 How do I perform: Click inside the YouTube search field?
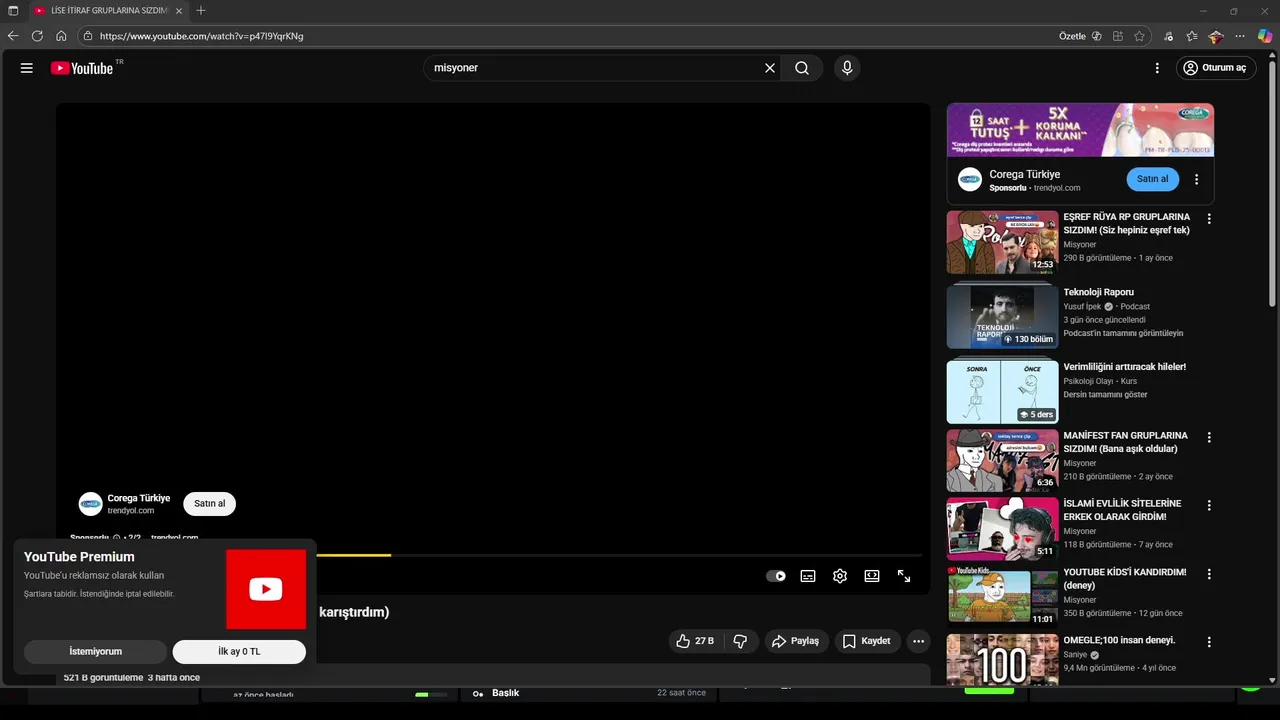(595, 68)
